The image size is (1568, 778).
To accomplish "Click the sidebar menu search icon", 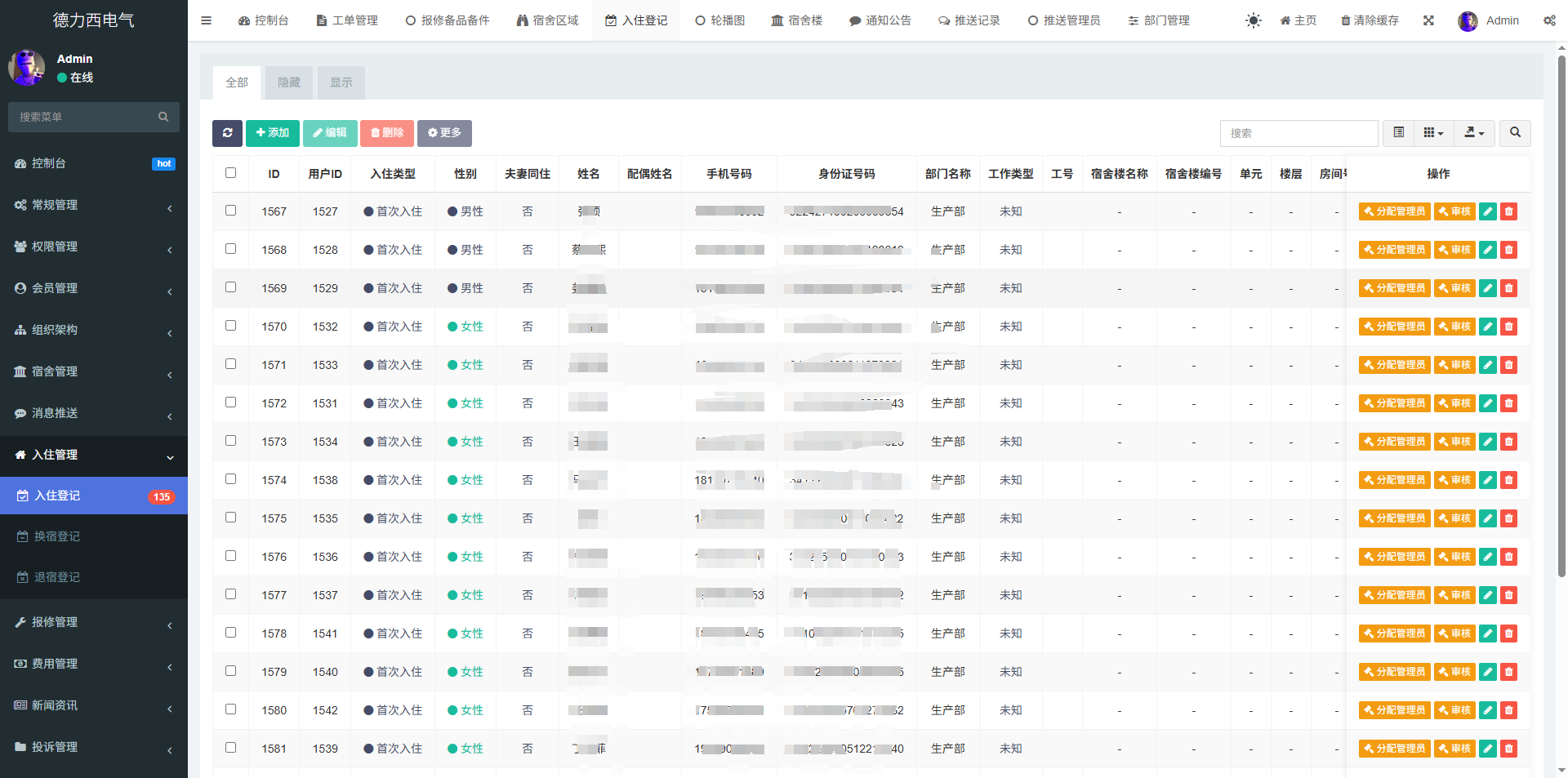I will point(163,117).
